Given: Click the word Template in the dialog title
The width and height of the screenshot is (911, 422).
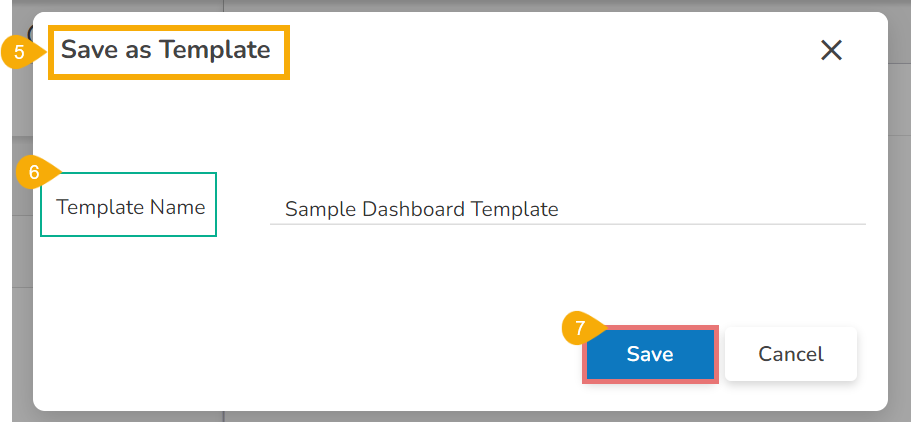Looking at the screenshot, I should point(220,50).
